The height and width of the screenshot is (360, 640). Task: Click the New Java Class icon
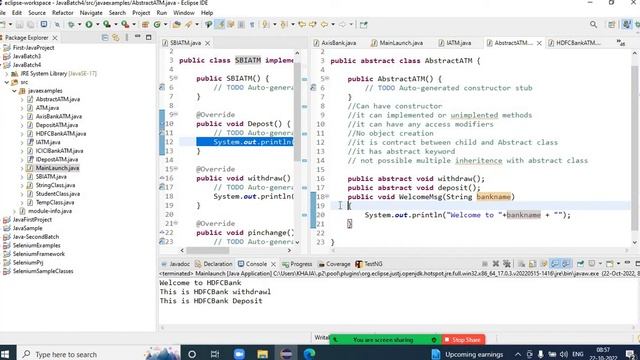(157, 24)
